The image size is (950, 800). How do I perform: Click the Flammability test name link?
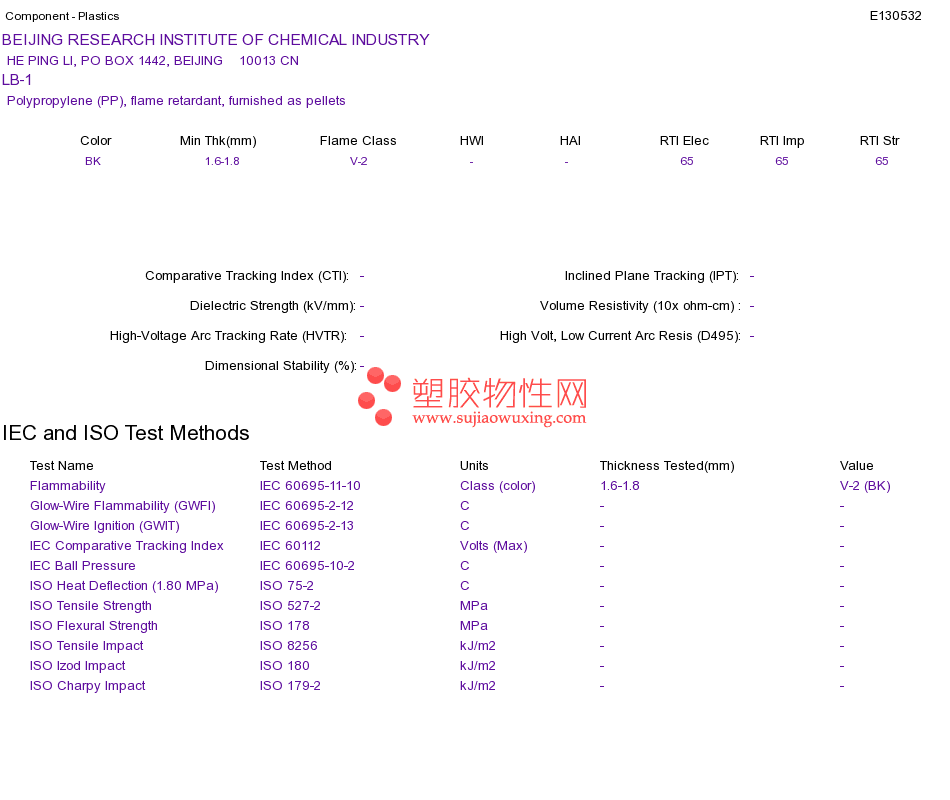pos(67,486)
